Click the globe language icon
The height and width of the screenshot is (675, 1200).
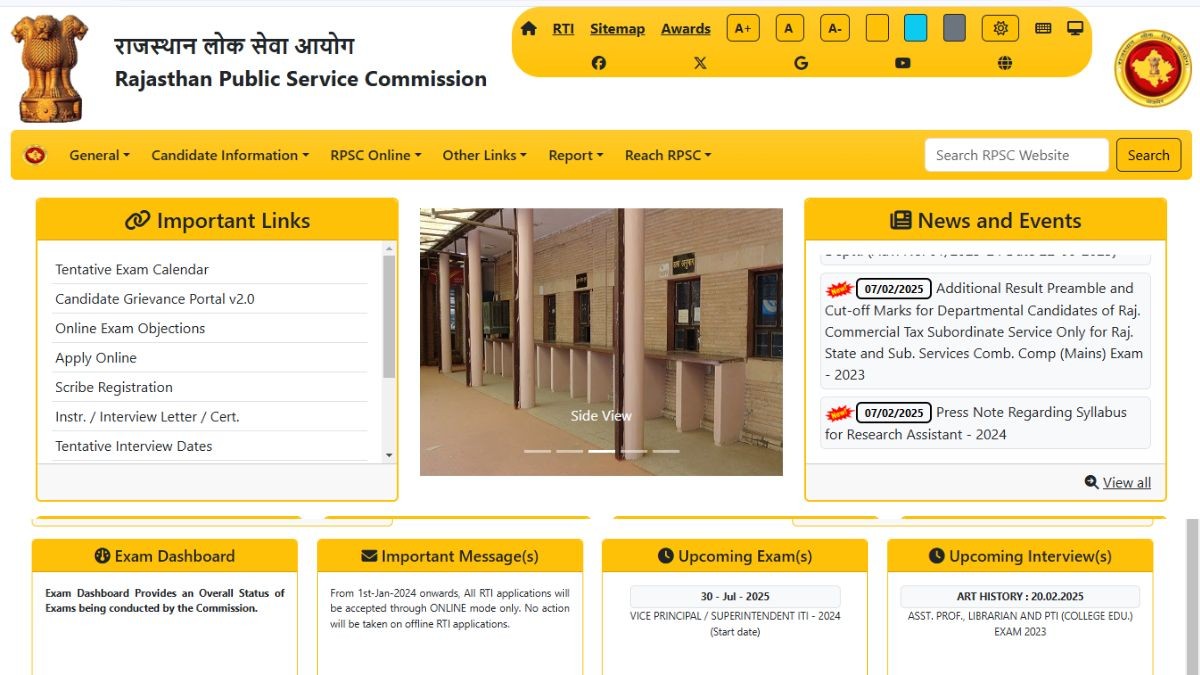click(x=1005, y=63)
